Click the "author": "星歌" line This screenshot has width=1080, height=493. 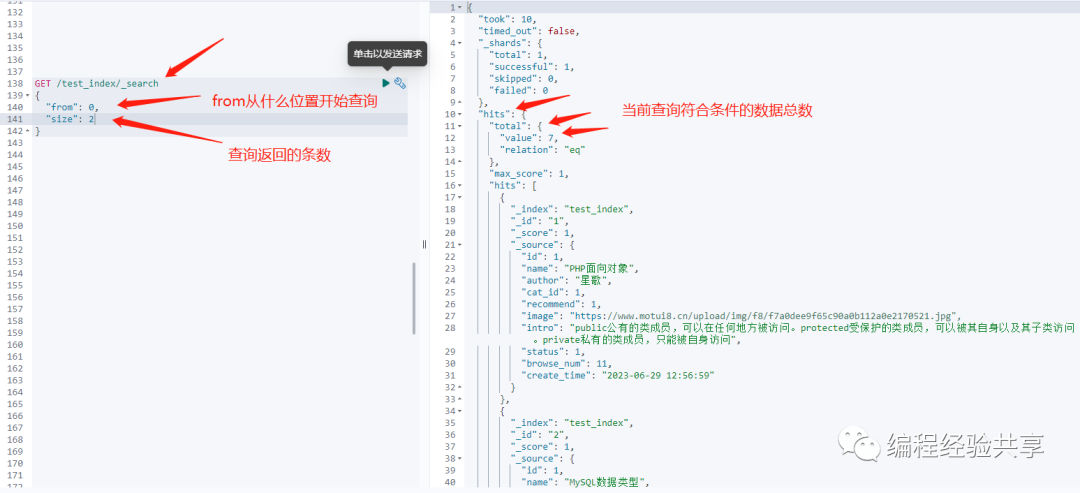point(566,280)
